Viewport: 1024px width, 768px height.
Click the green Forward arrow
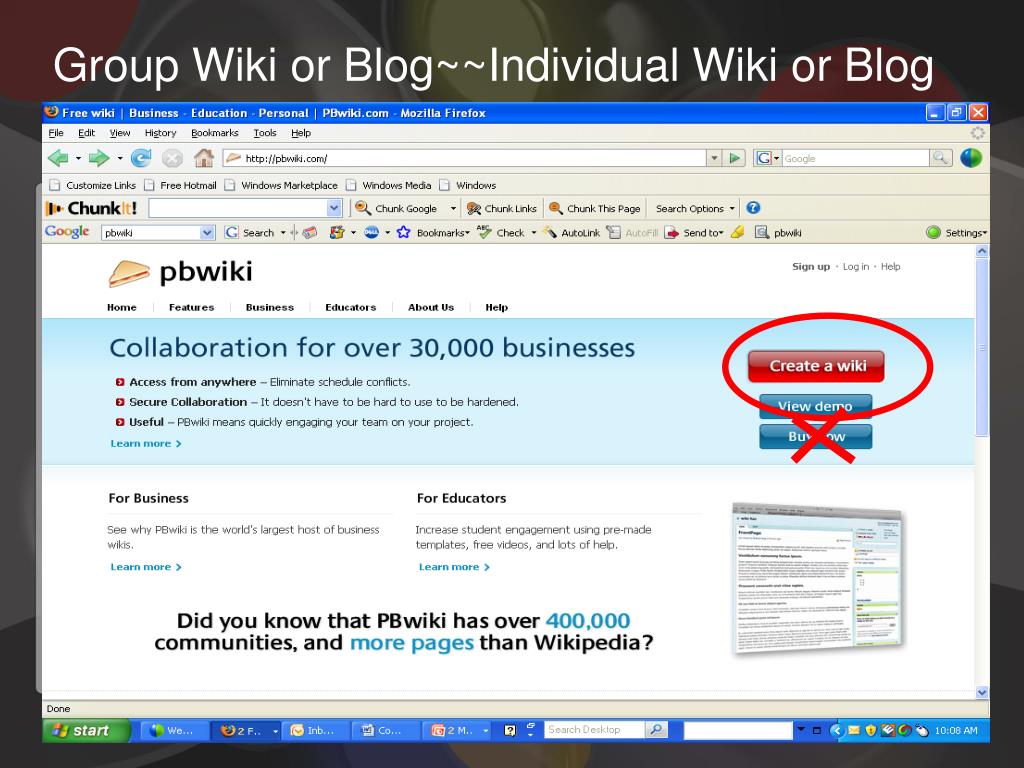[99, 158]
